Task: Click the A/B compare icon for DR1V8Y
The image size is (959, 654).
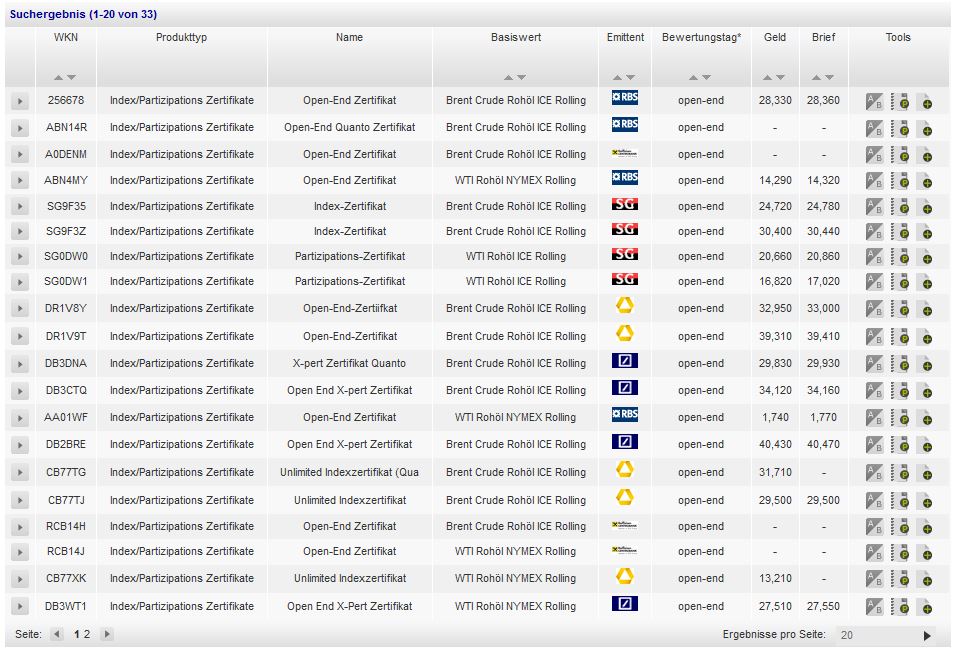Action: [874, 309]
